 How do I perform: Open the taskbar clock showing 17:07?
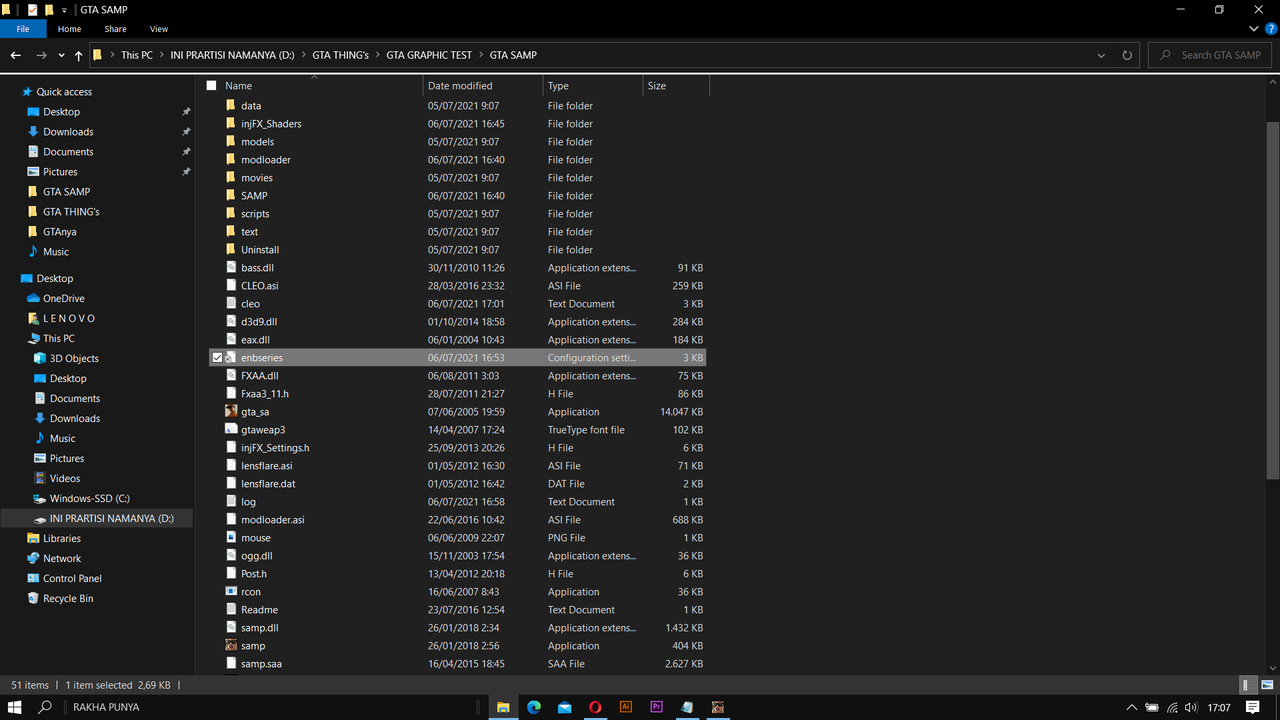pos(1219,707)
